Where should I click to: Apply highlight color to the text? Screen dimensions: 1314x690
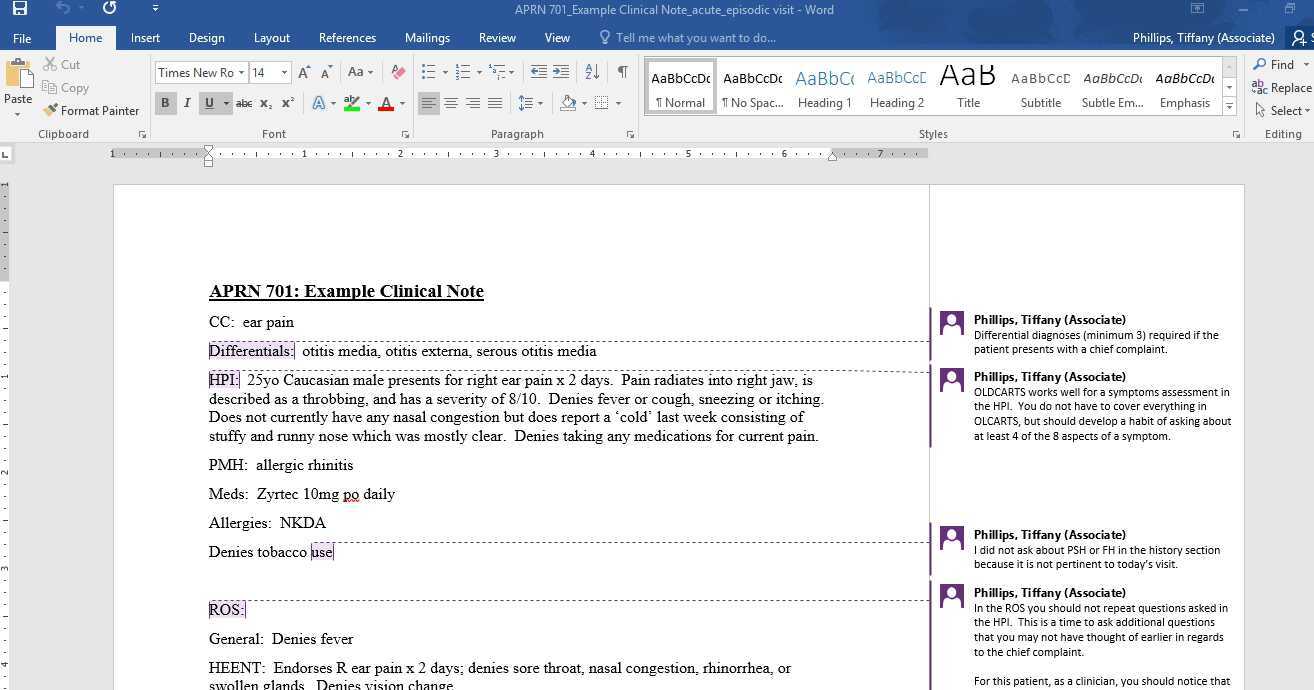351,102
